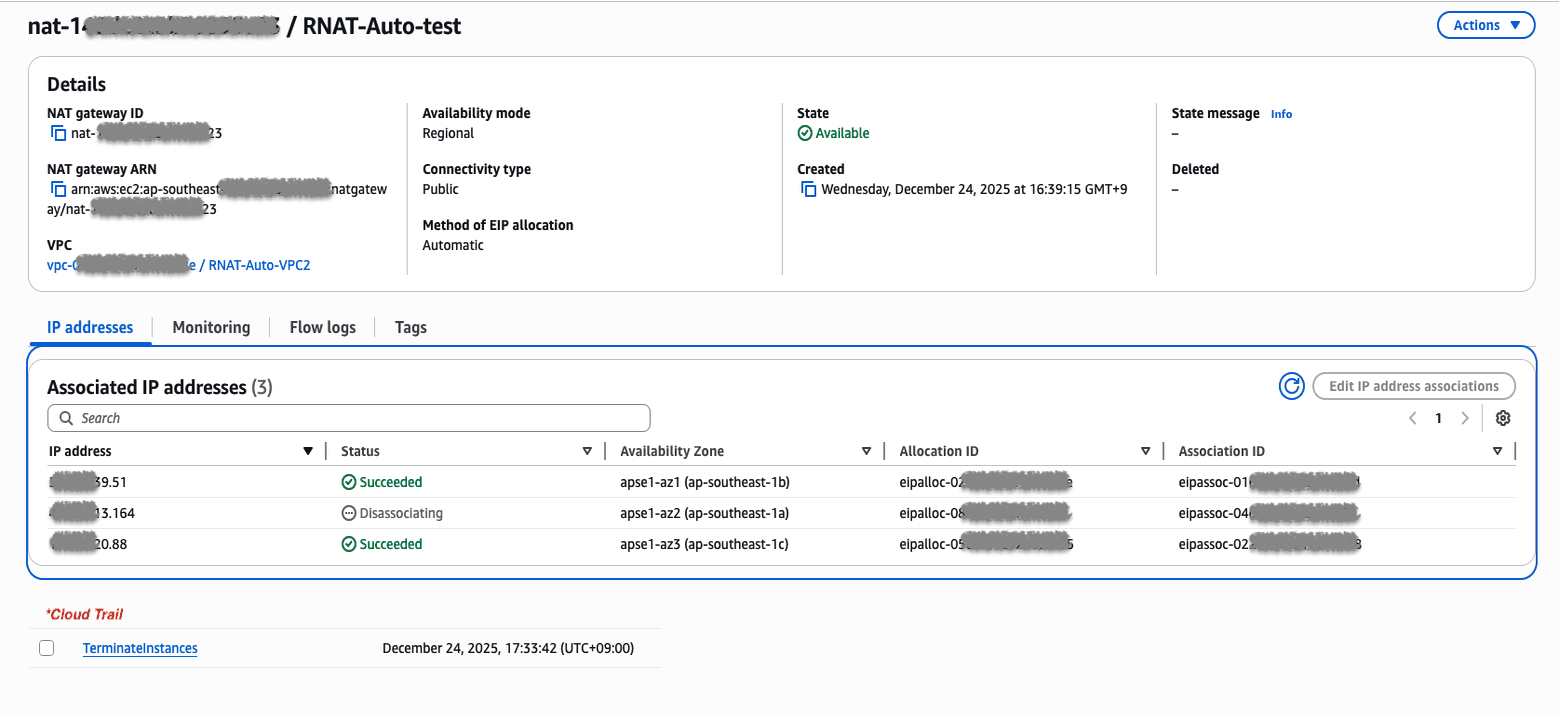
Task: Click the search magnifier icon
Action: 66,418
